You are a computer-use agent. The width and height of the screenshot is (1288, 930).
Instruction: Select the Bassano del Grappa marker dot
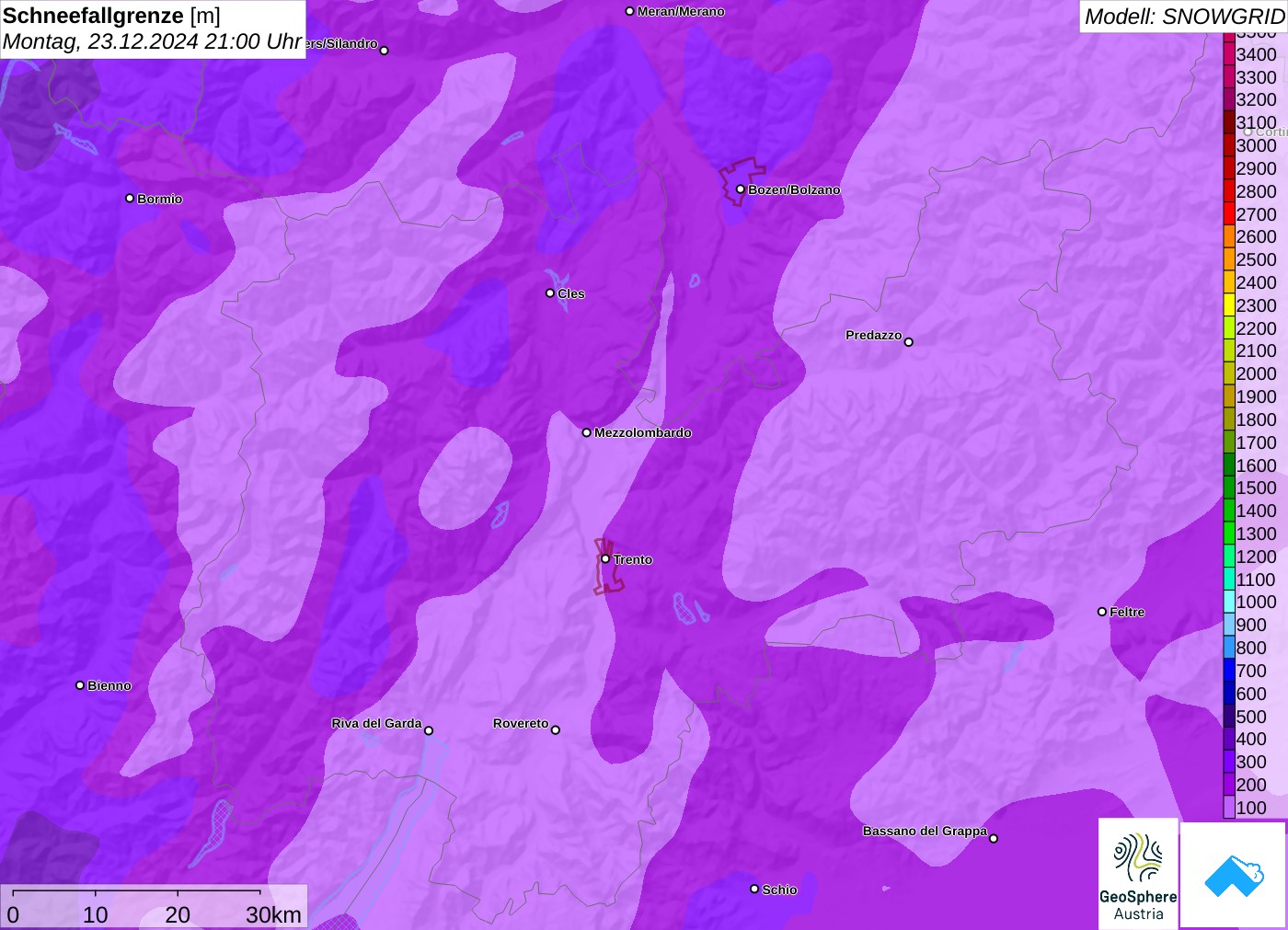pos(994,838)
